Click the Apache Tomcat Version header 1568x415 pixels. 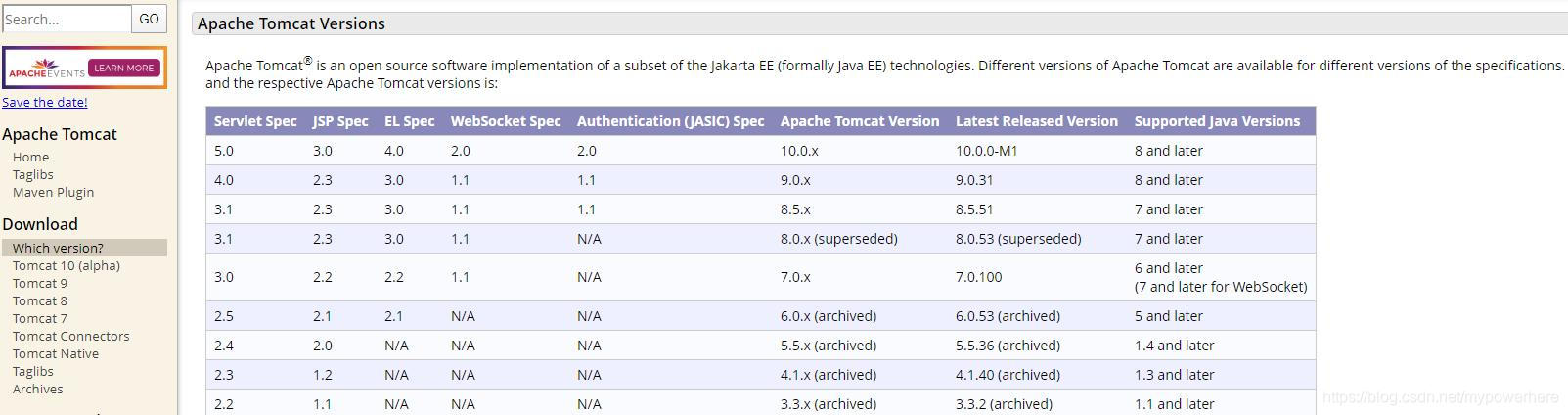pos(860,121)
